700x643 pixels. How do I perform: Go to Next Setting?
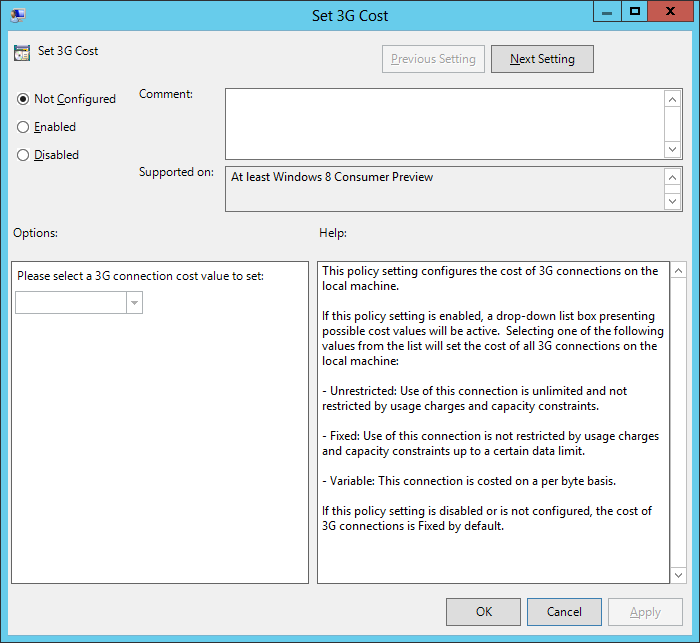click(542, 59)
